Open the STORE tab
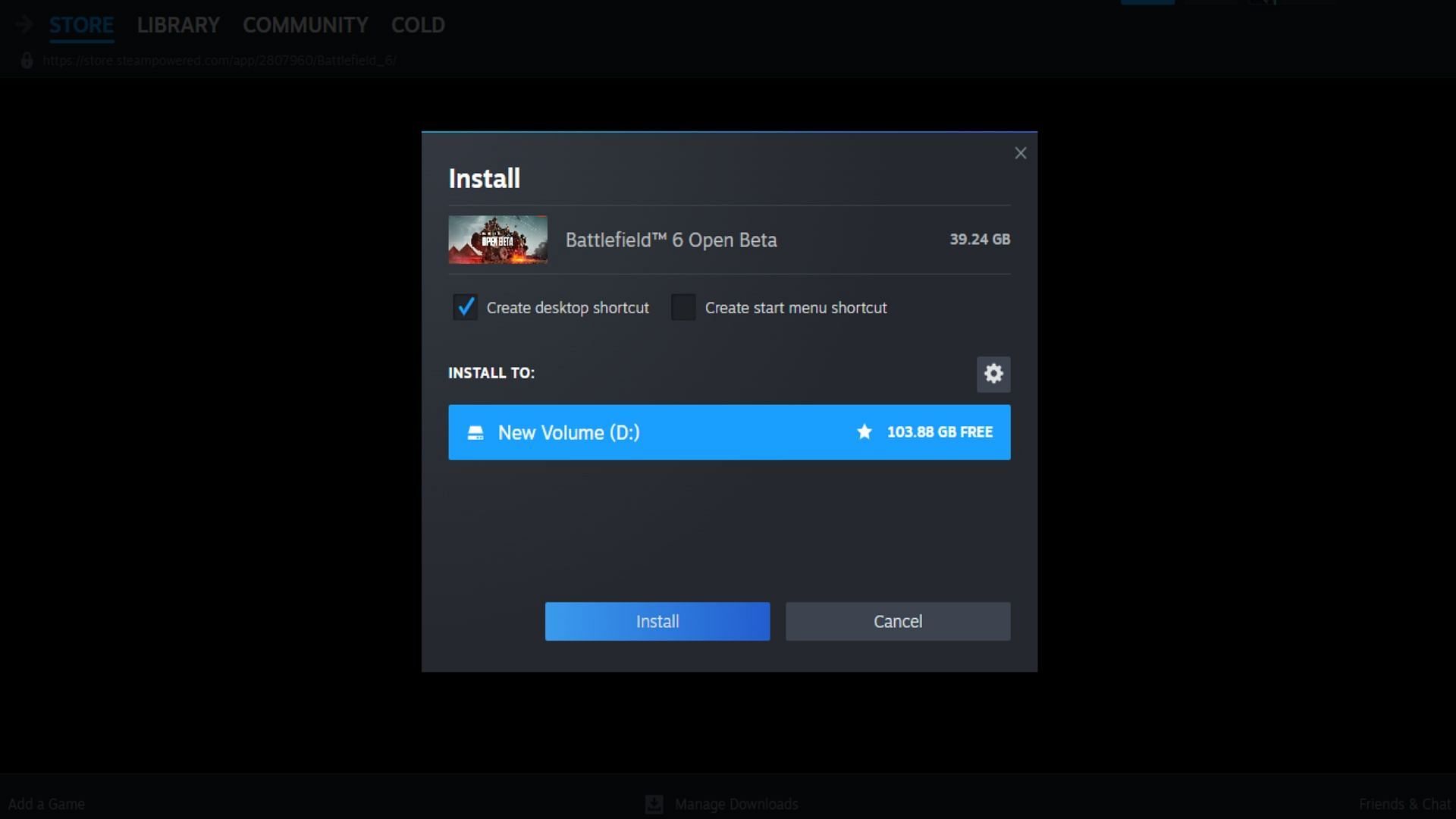 coord(81,25)
